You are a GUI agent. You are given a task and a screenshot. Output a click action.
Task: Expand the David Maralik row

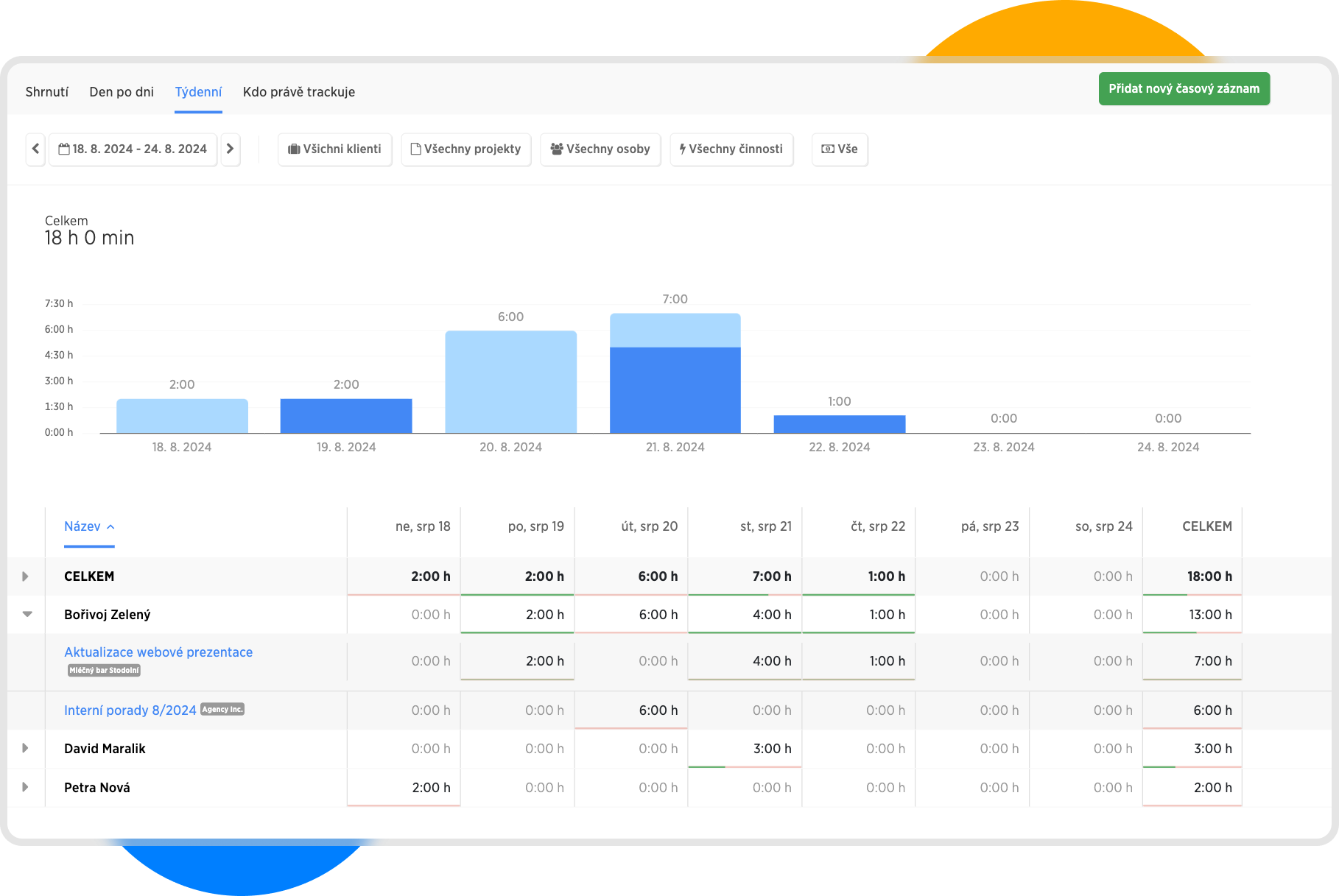pyautogui.click(x=26, y=748)
